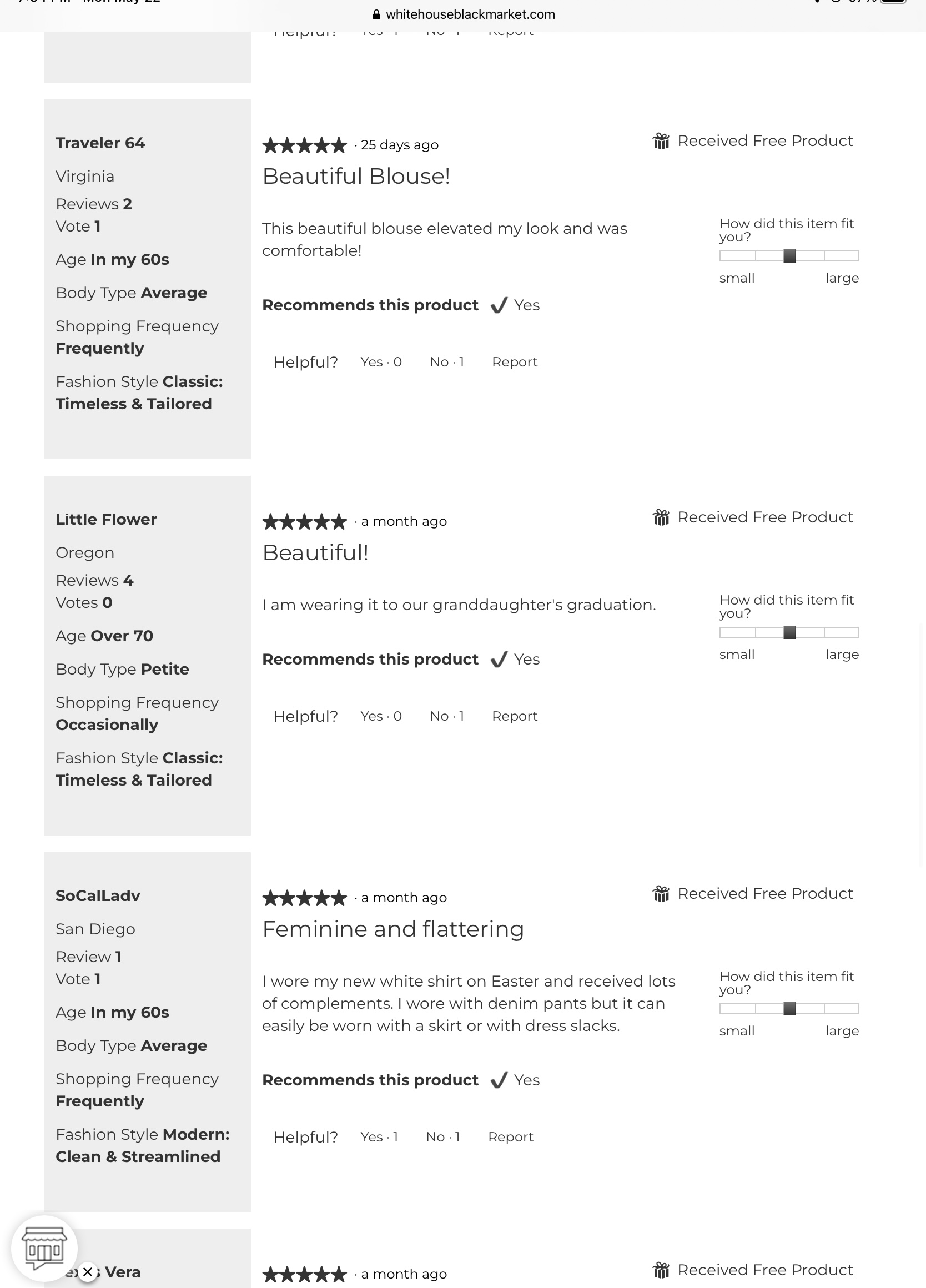
Task: Click gift icon in Little Flower's review
Action: (x=661, y=517)
